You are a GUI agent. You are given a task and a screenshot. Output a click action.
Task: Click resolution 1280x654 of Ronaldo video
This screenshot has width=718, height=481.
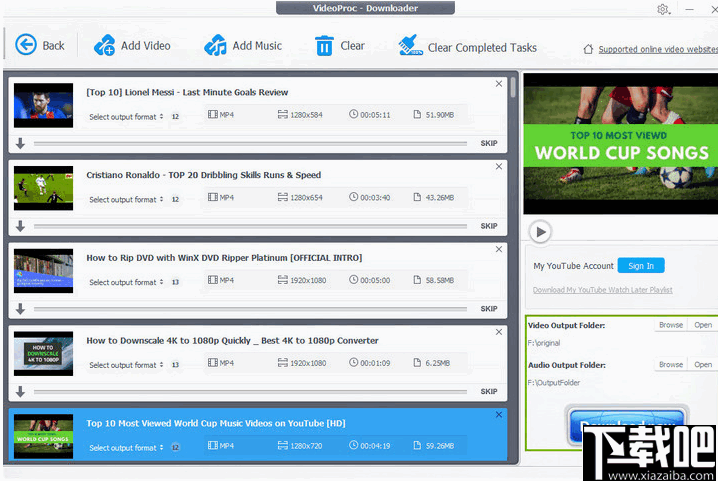(300, 197)
